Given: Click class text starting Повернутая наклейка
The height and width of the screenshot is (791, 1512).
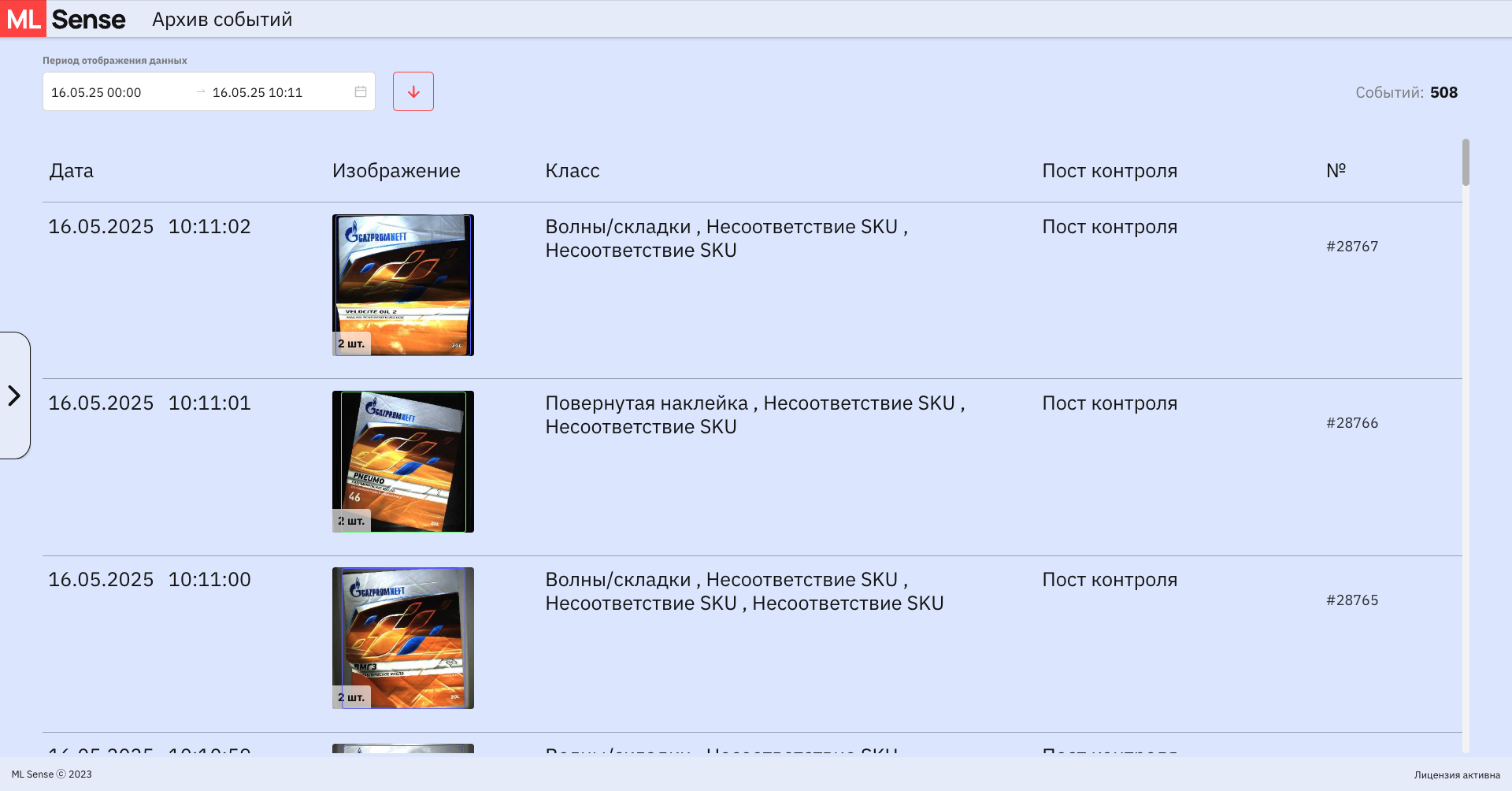Looking at the screenshot, I should [755, 415].
